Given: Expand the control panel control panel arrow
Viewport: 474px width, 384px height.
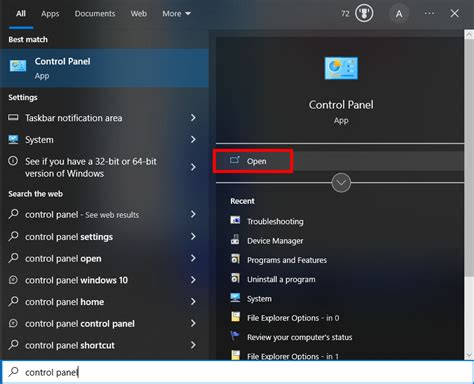Looking at the screenshot, I should coord(193,323).
